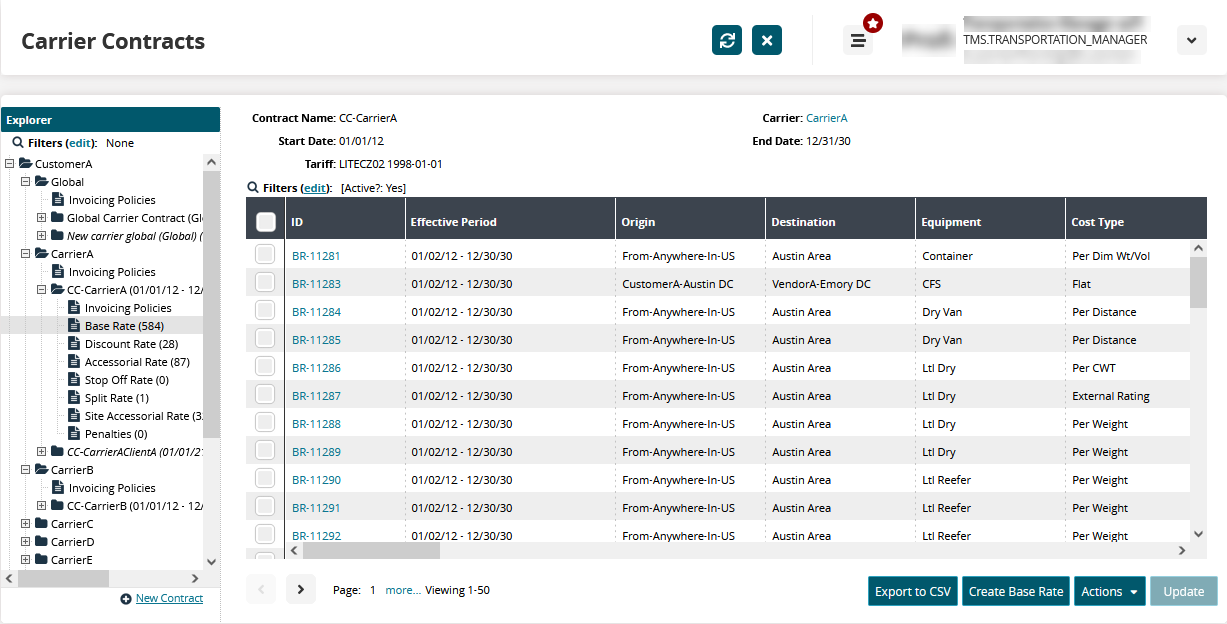Viewport: 1227px width, 624px height.
Task: Click the Explorer filters magnifier icon
Action: pyautogui.click(x=18, y=143)
